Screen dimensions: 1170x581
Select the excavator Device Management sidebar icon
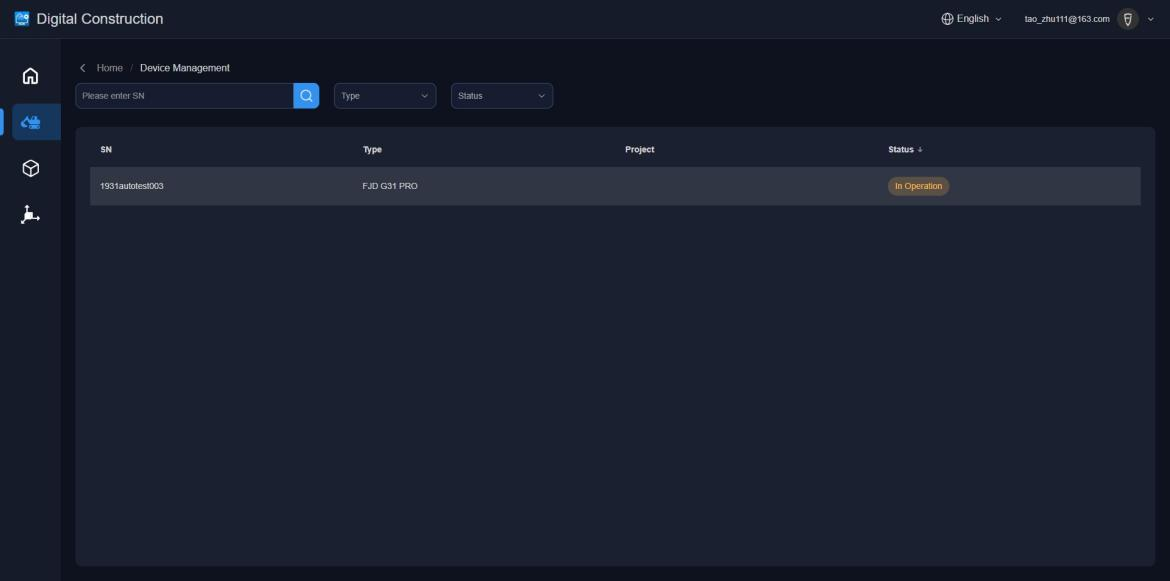click(x=31, y=123)
